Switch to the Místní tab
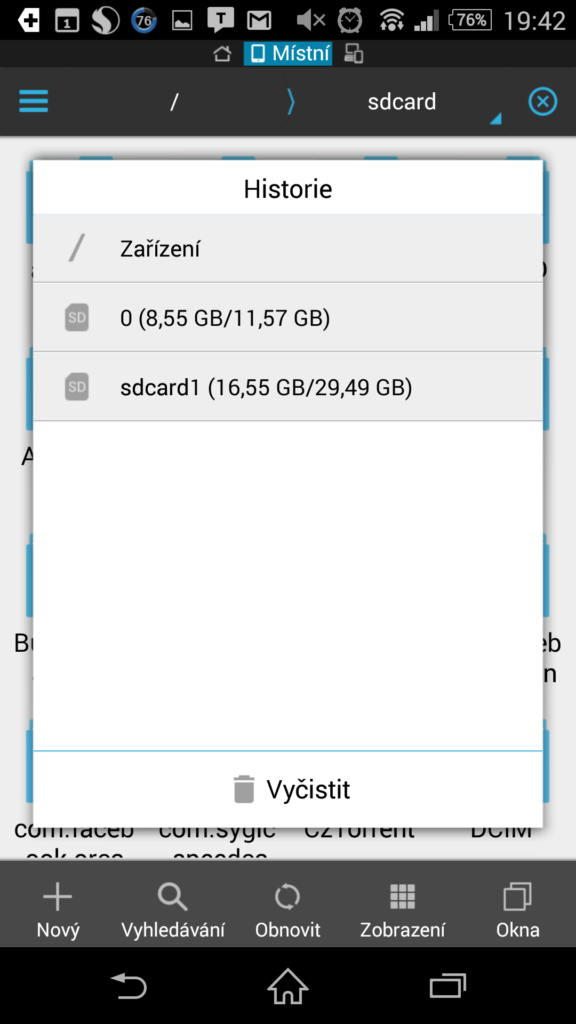The image size is (576, 1024). click(288, 54)
